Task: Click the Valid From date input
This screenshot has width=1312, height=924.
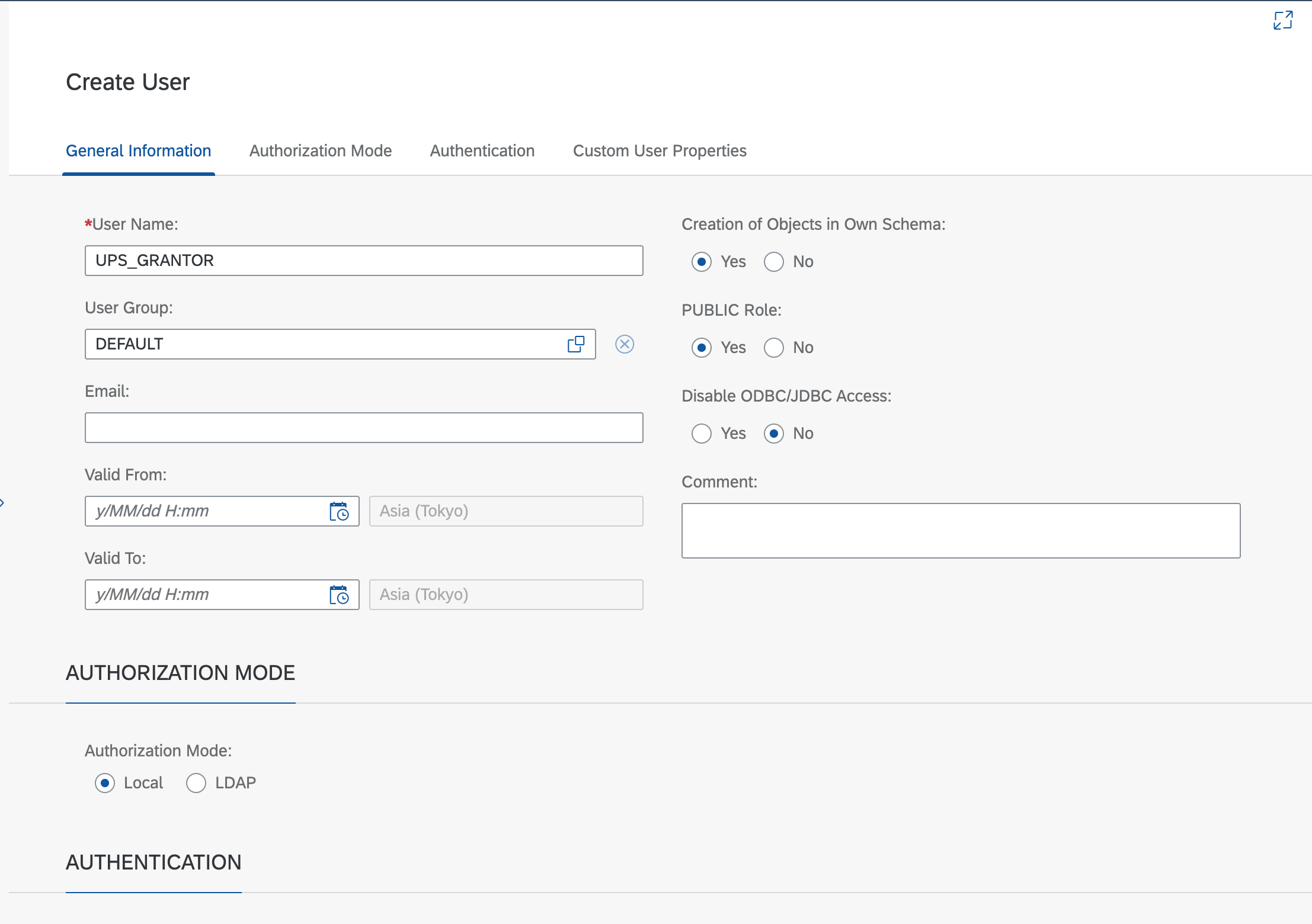Action: click(204, 511)
